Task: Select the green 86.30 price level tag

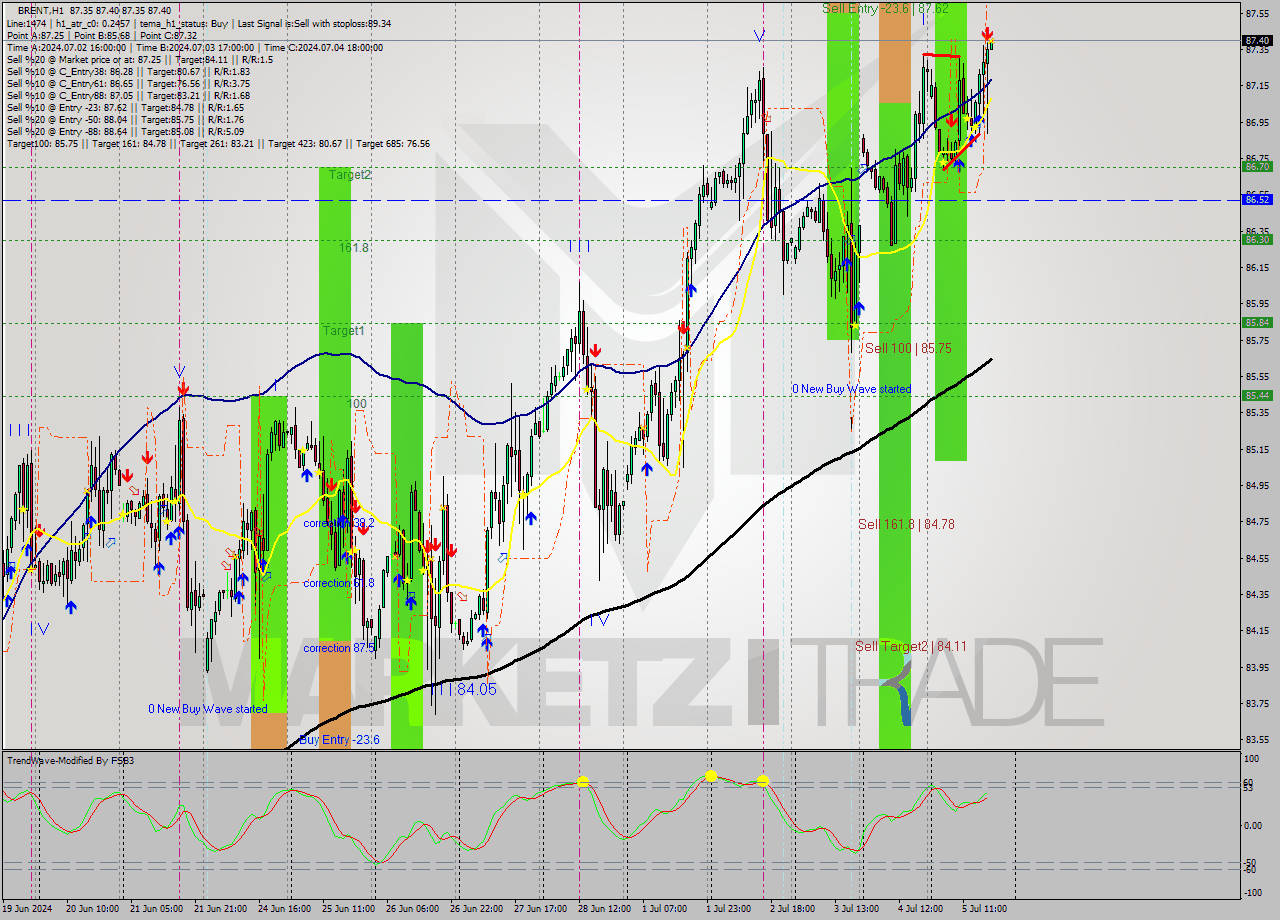Action: coord(1257,239)
